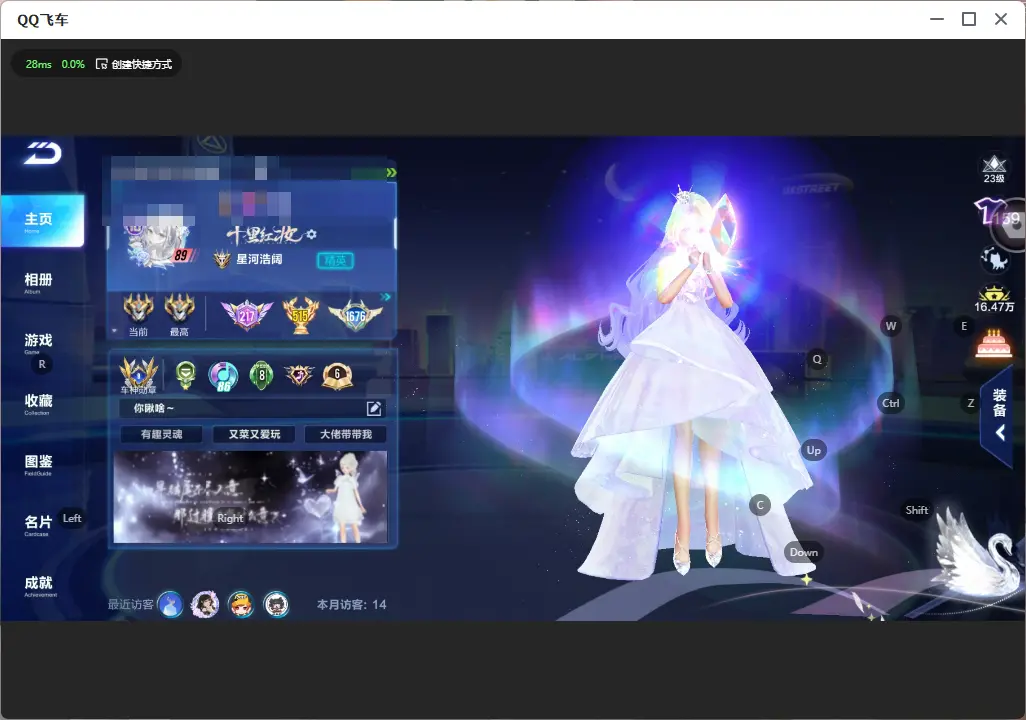Click the green number 8 medal
Viewport: 1026px width, 720px height.
[x=261, y=375]
